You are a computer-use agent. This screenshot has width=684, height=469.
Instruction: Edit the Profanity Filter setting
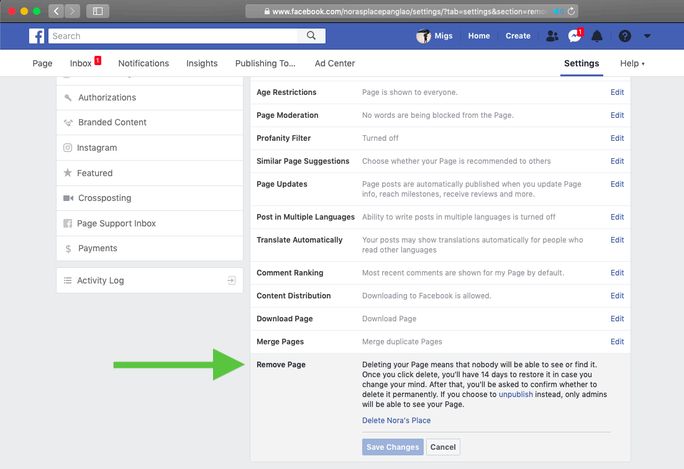[x=617, y=138]
